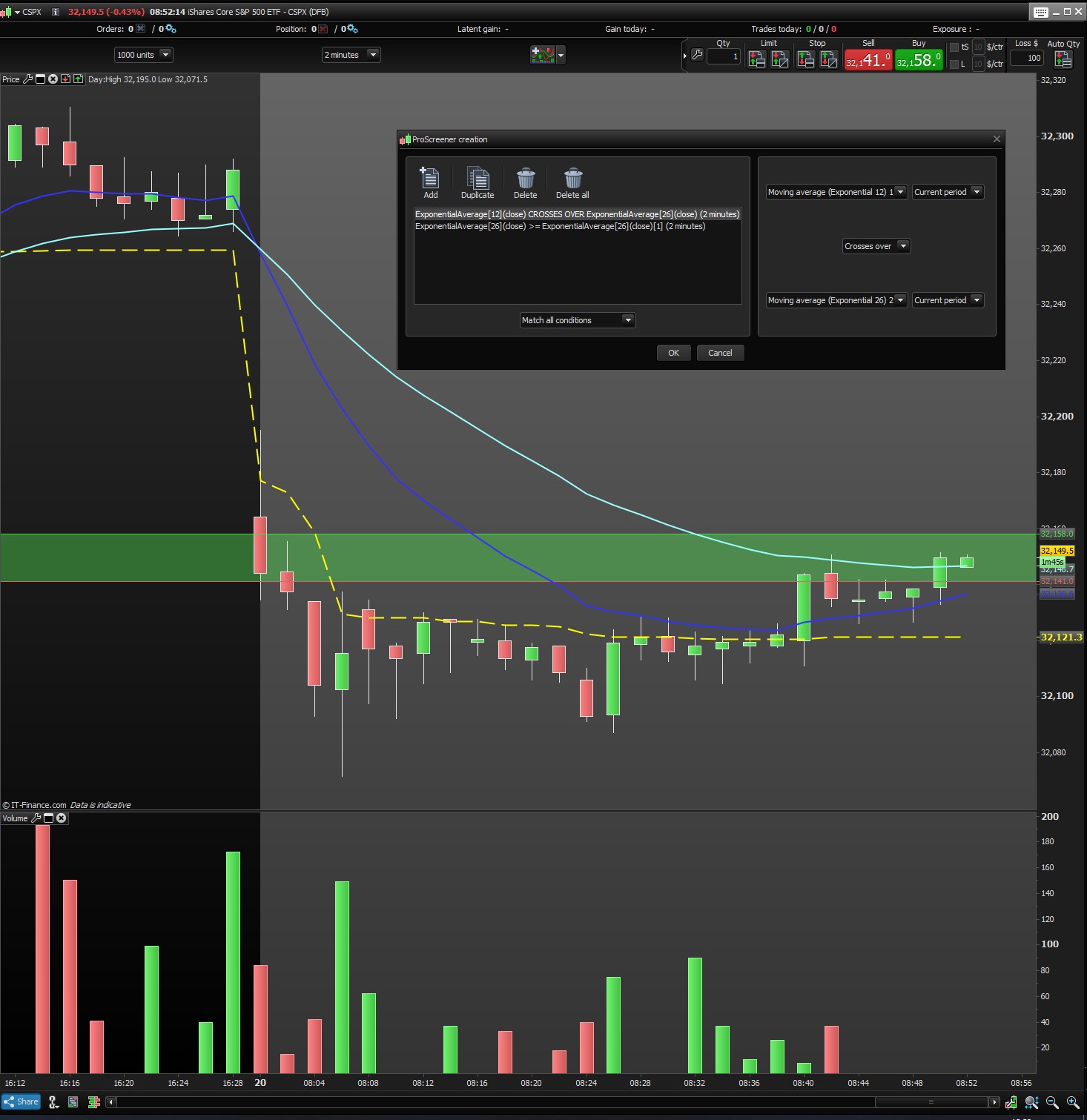Viewport: 1087px width, 1120px height.
Task: Select the CROSSES OVER condition row
Action: point(578,214)
